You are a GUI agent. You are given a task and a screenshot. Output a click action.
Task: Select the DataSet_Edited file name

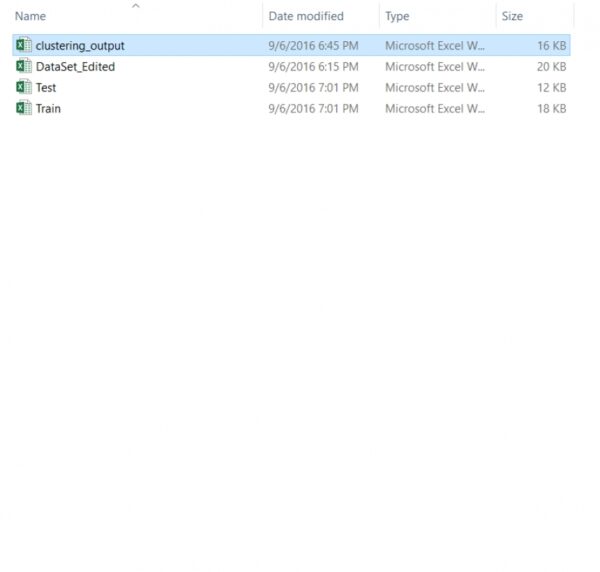(x=75, y=67)
